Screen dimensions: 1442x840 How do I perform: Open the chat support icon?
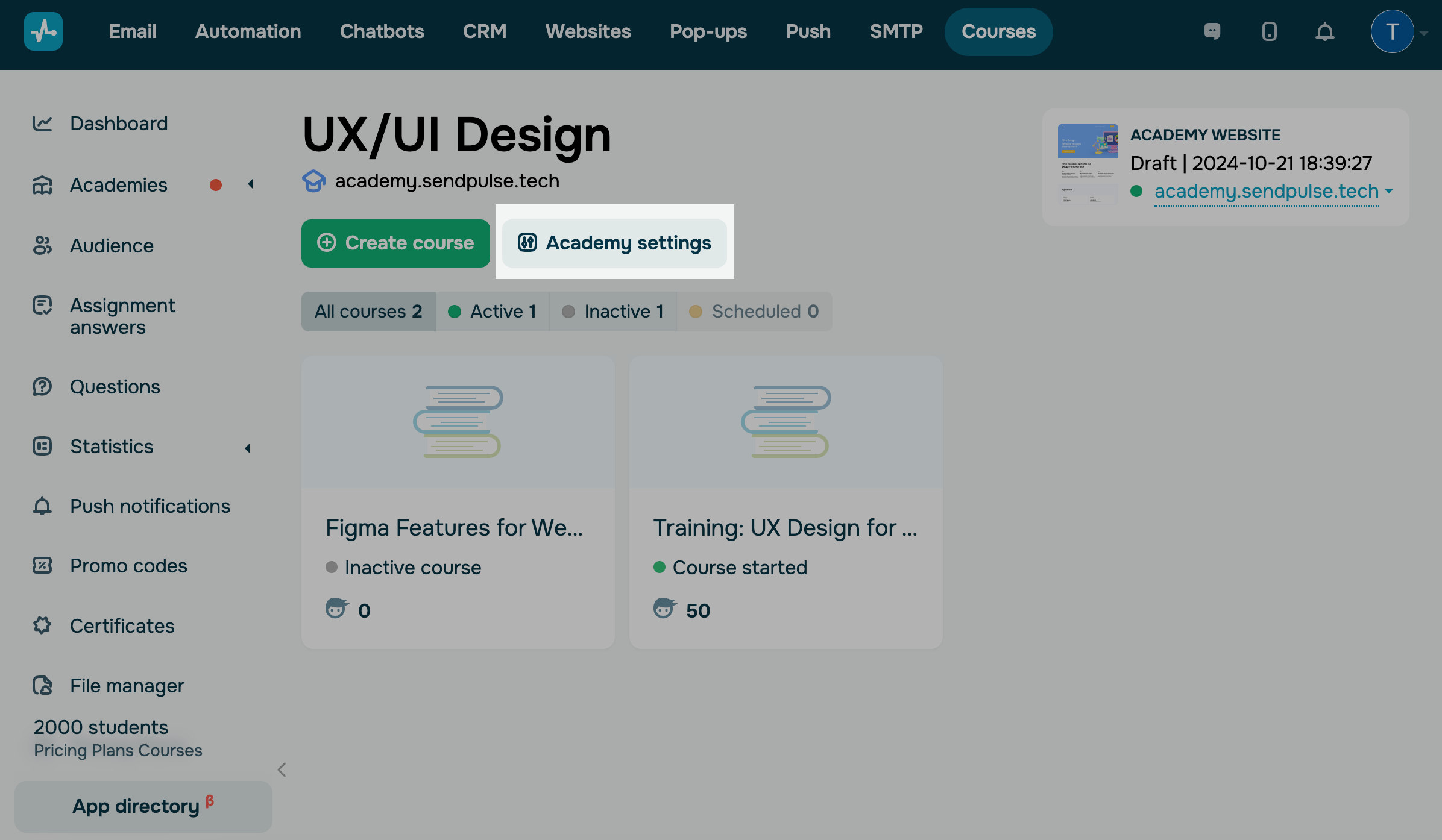(x=1212, y=31)
